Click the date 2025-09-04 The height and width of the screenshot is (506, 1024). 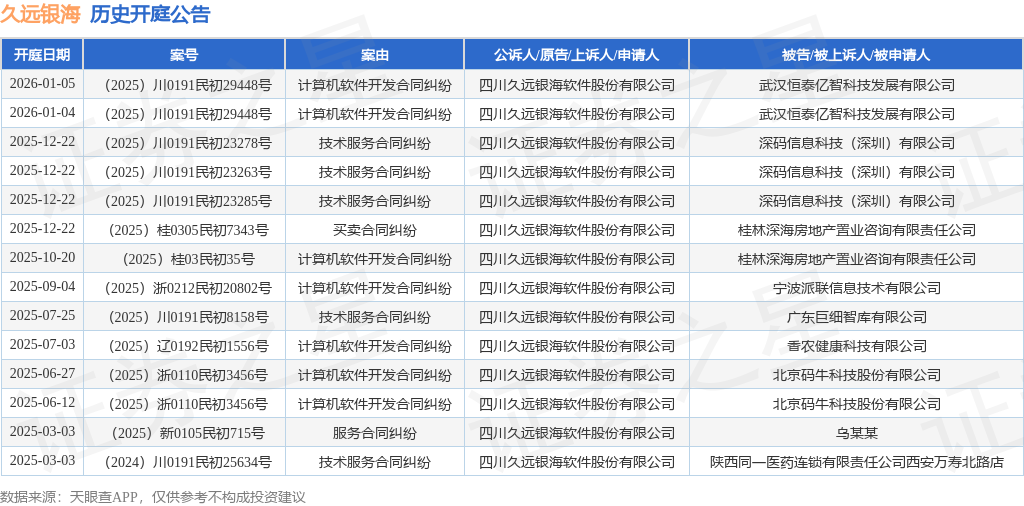point(42,287)
